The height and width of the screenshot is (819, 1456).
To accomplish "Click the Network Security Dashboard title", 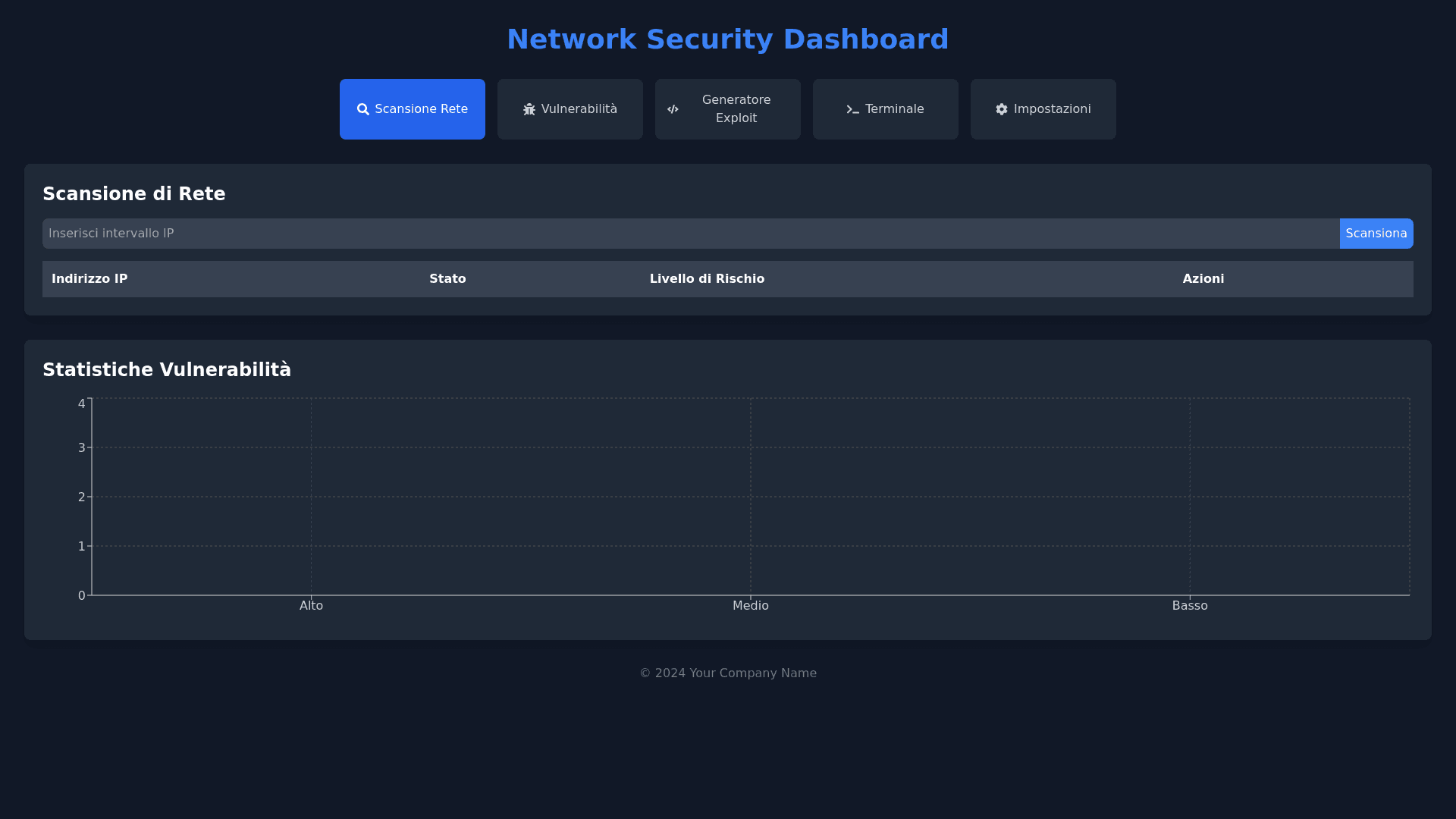I will coord(728,39).
